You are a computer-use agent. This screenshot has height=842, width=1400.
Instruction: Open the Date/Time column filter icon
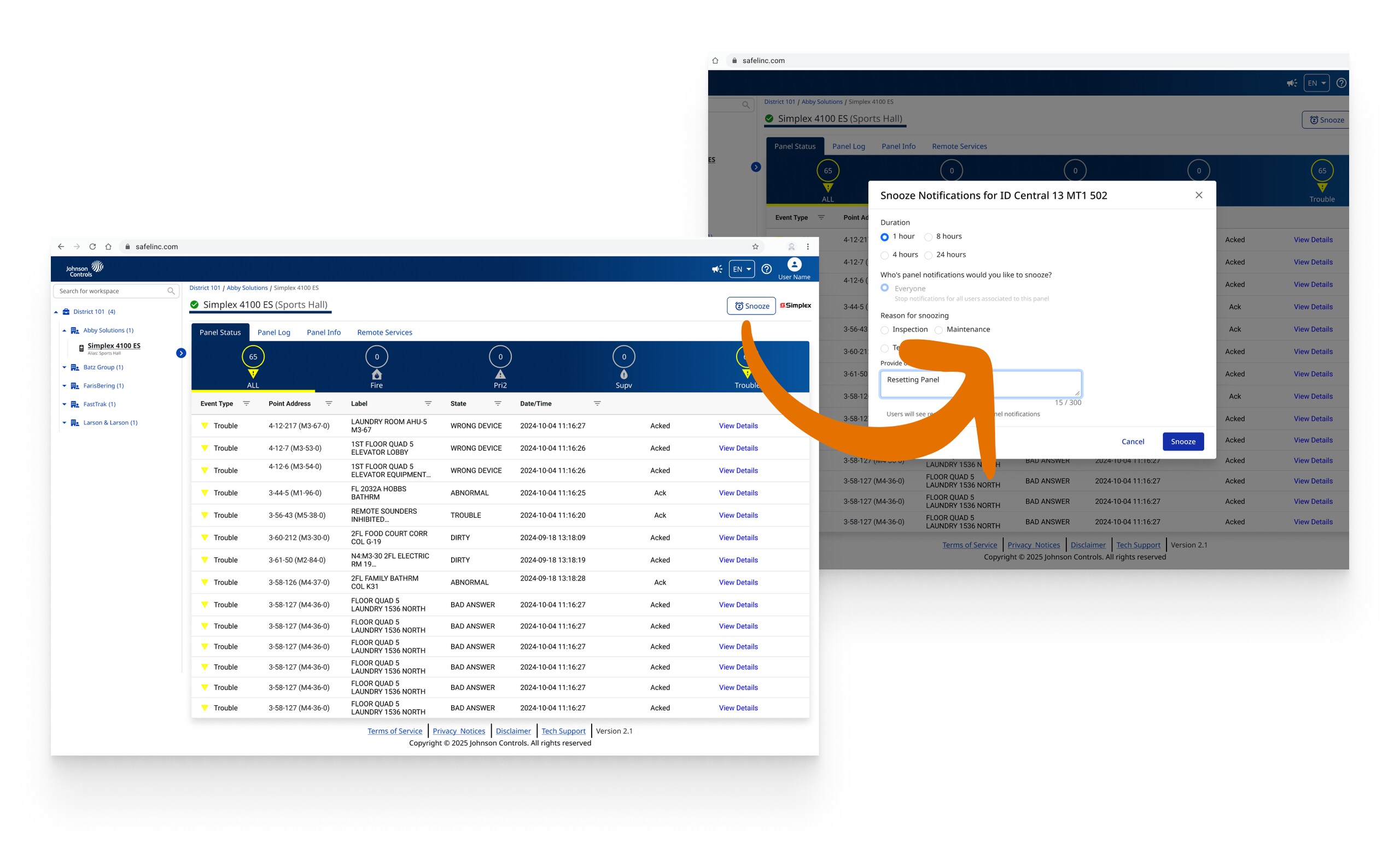(x=597, y=404)
